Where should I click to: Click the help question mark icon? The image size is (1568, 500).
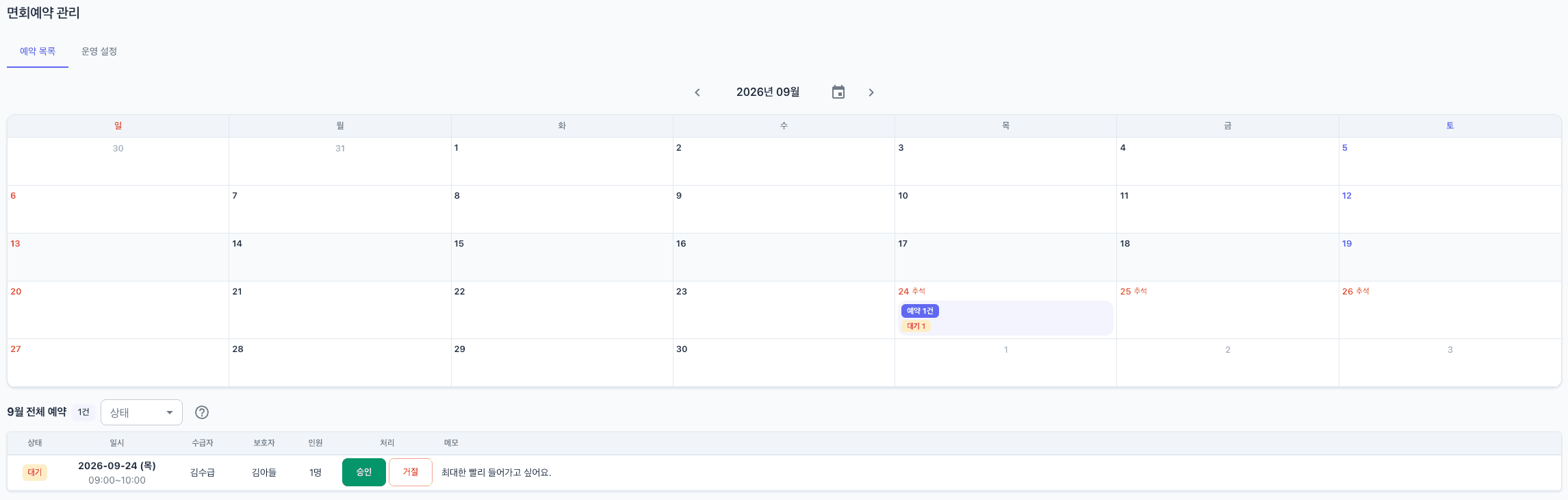click(x=202, y=412)
